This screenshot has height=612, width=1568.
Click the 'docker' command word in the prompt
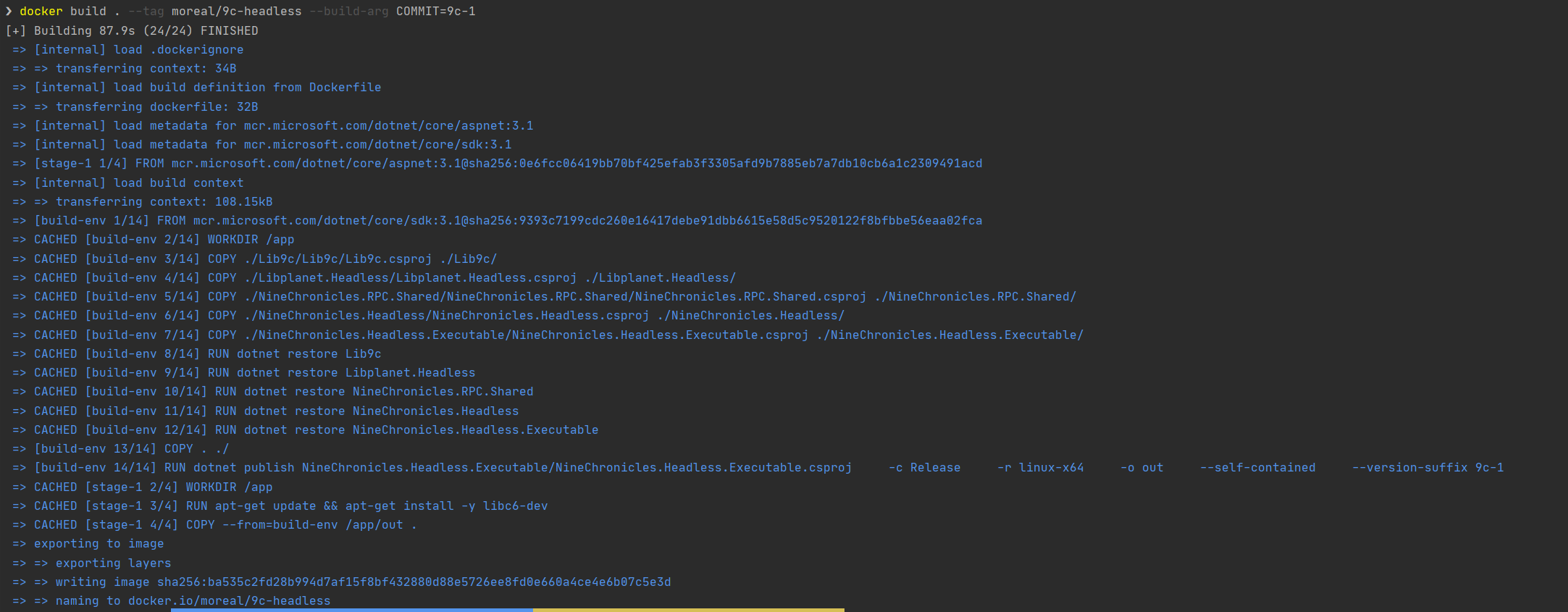click(x=41, y=12)
